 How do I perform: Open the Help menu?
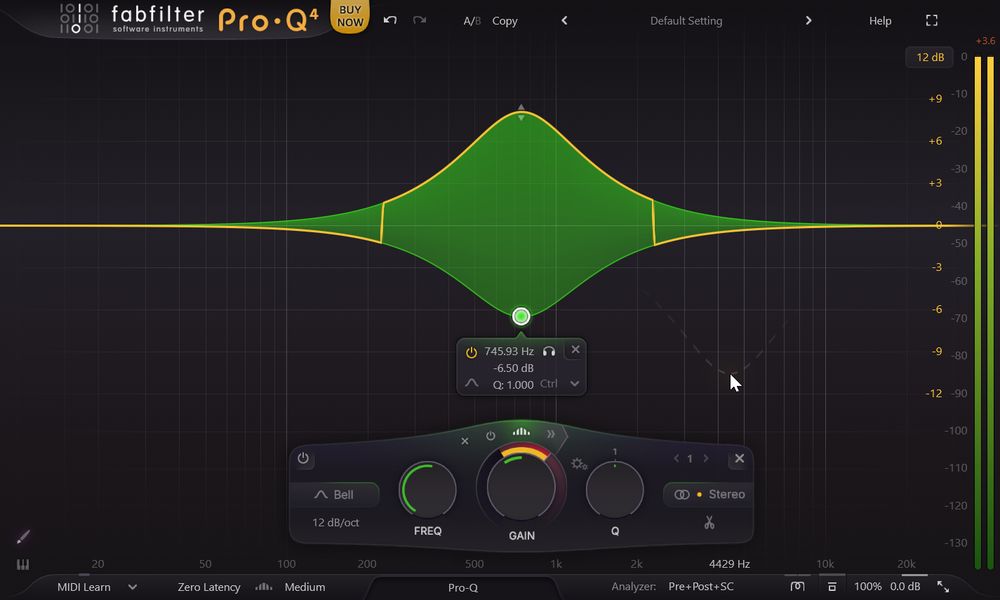pos(880,20)
